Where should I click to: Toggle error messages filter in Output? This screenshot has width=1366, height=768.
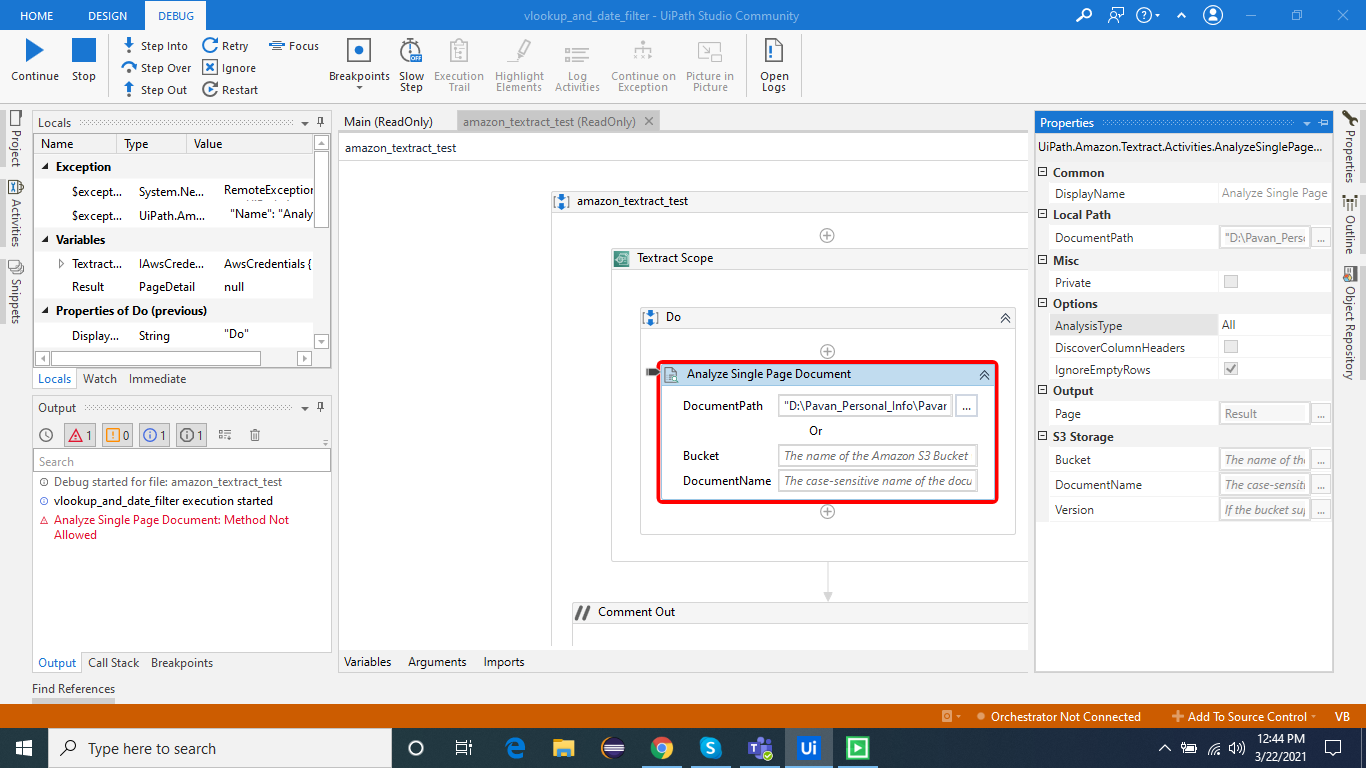coord(80,435)
